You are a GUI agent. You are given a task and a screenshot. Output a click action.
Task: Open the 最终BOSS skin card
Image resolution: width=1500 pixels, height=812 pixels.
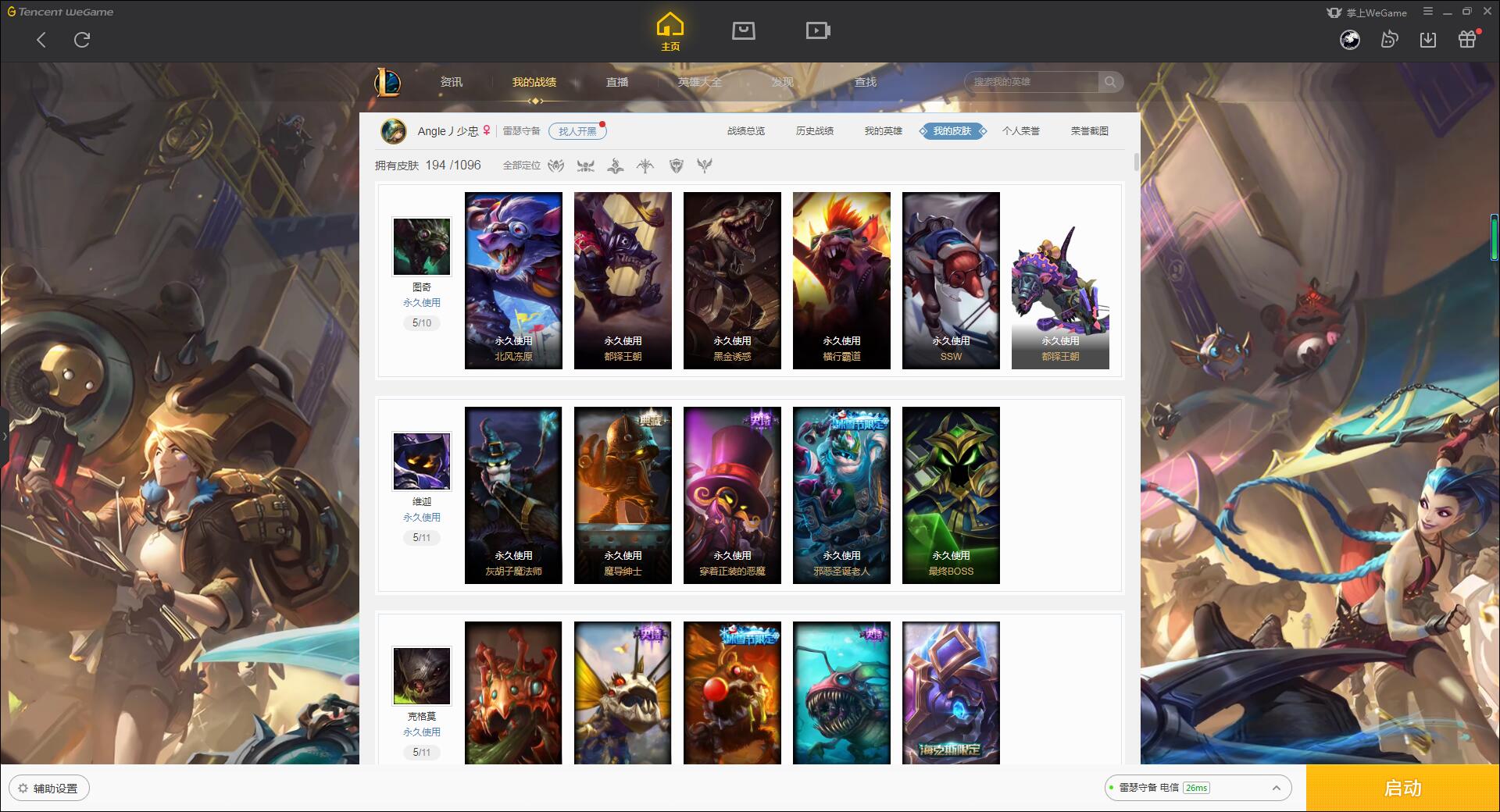(x=951, y=495)
